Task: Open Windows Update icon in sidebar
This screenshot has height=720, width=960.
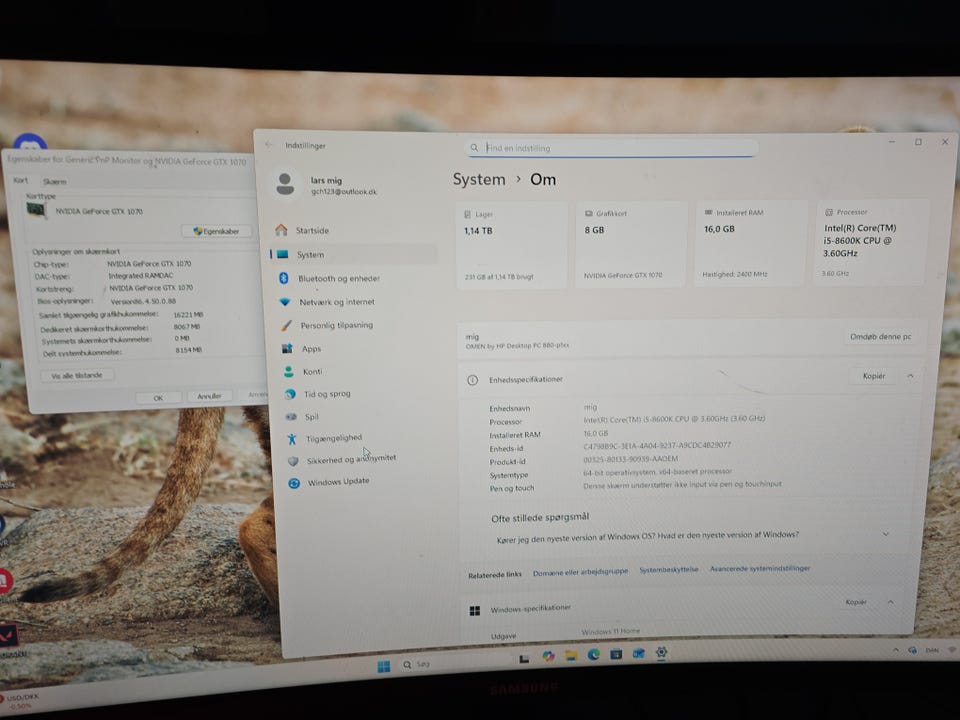Action: point(294,483)
